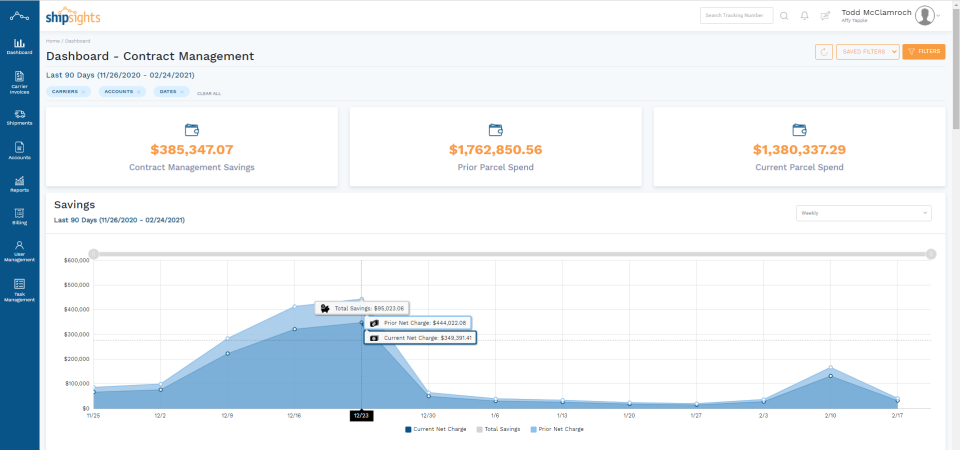
Task: Click wallet icon above Contract Management Savings
Action: 192,130
